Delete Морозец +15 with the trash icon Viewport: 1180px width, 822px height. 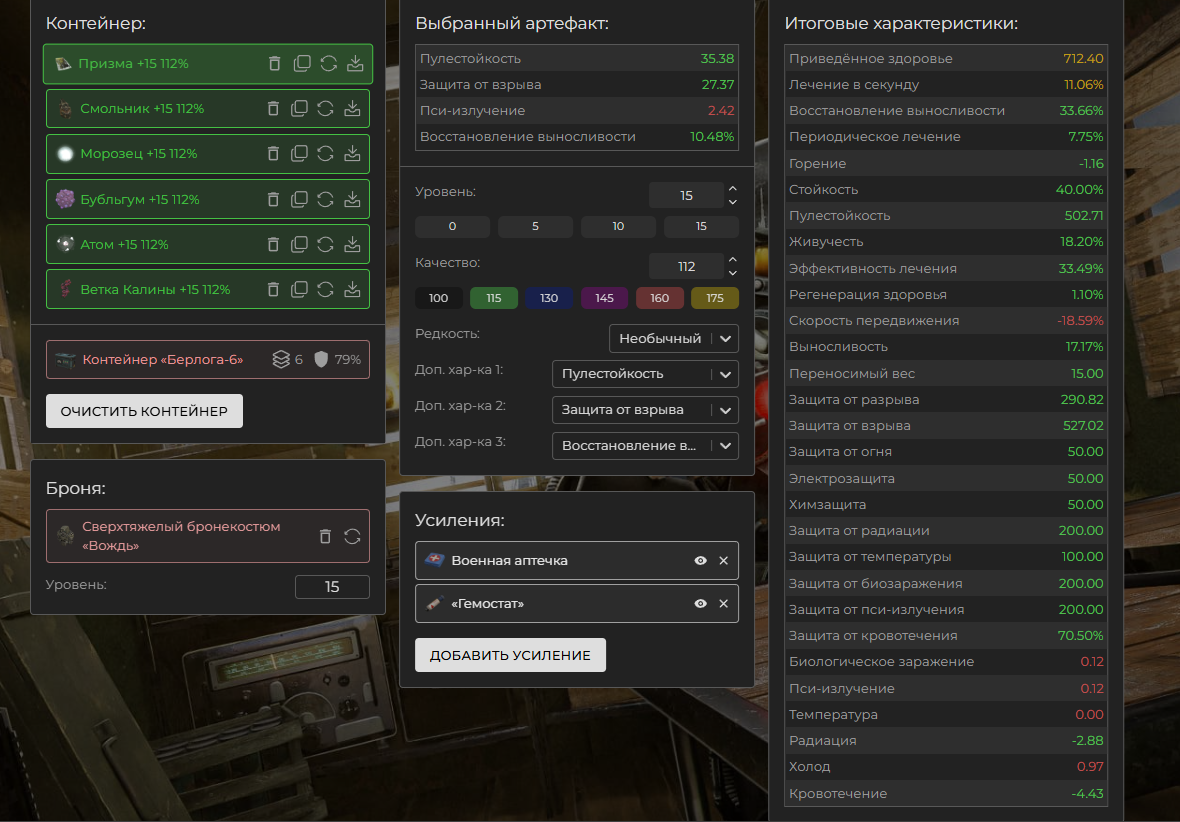click(x=273, y=154)
